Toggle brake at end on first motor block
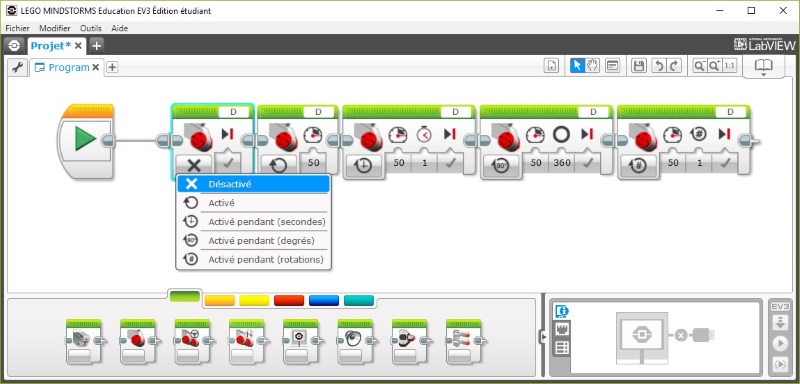Viewport: 800px width, 384px height. (227, 164)
